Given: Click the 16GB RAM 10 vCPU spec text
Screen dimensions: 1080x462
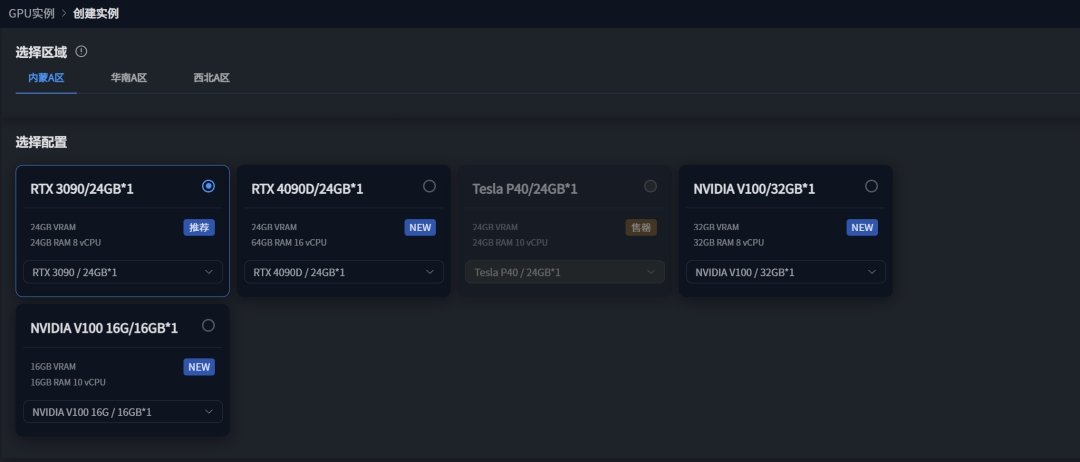Looking at the screenshot, I should (68, 382).
